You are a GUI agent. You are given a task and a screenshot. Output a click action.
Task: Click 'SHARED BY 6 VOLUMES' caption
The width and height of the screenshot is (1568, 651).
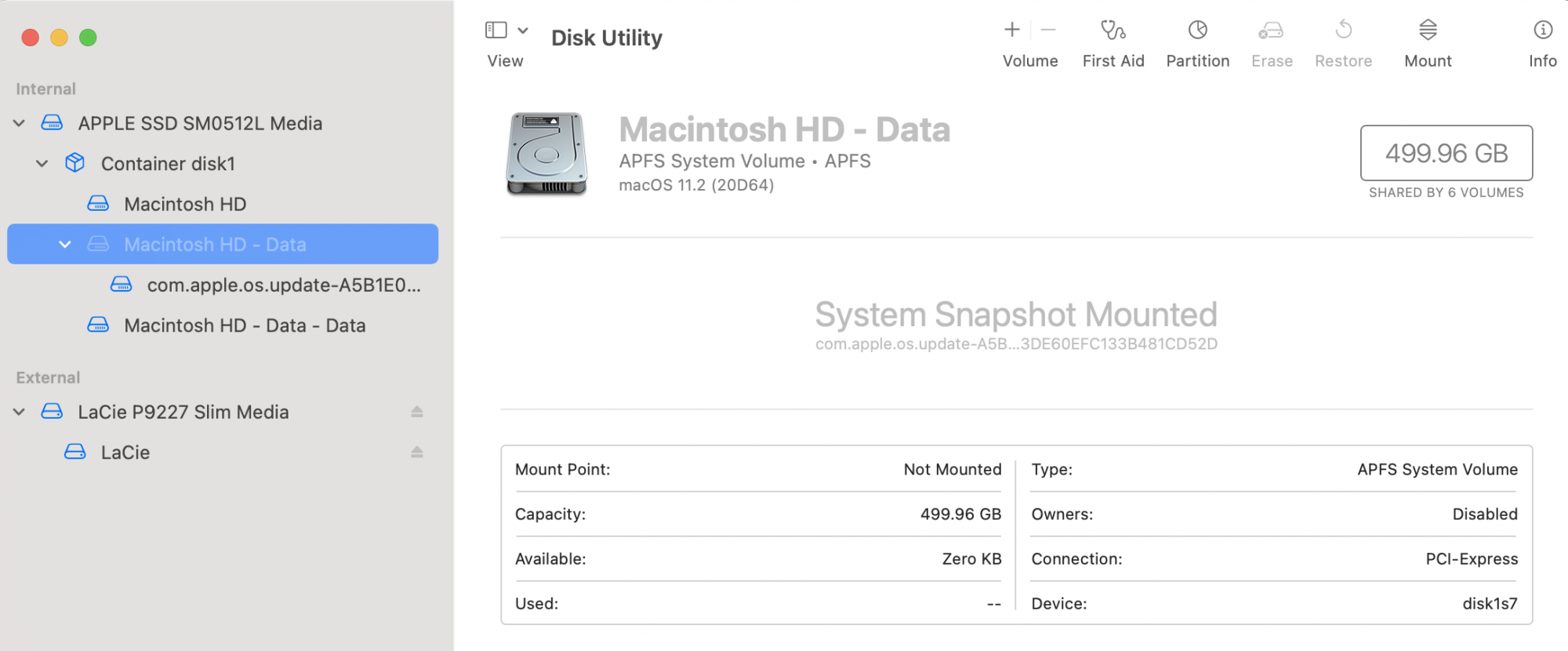tap(1446, 193)
